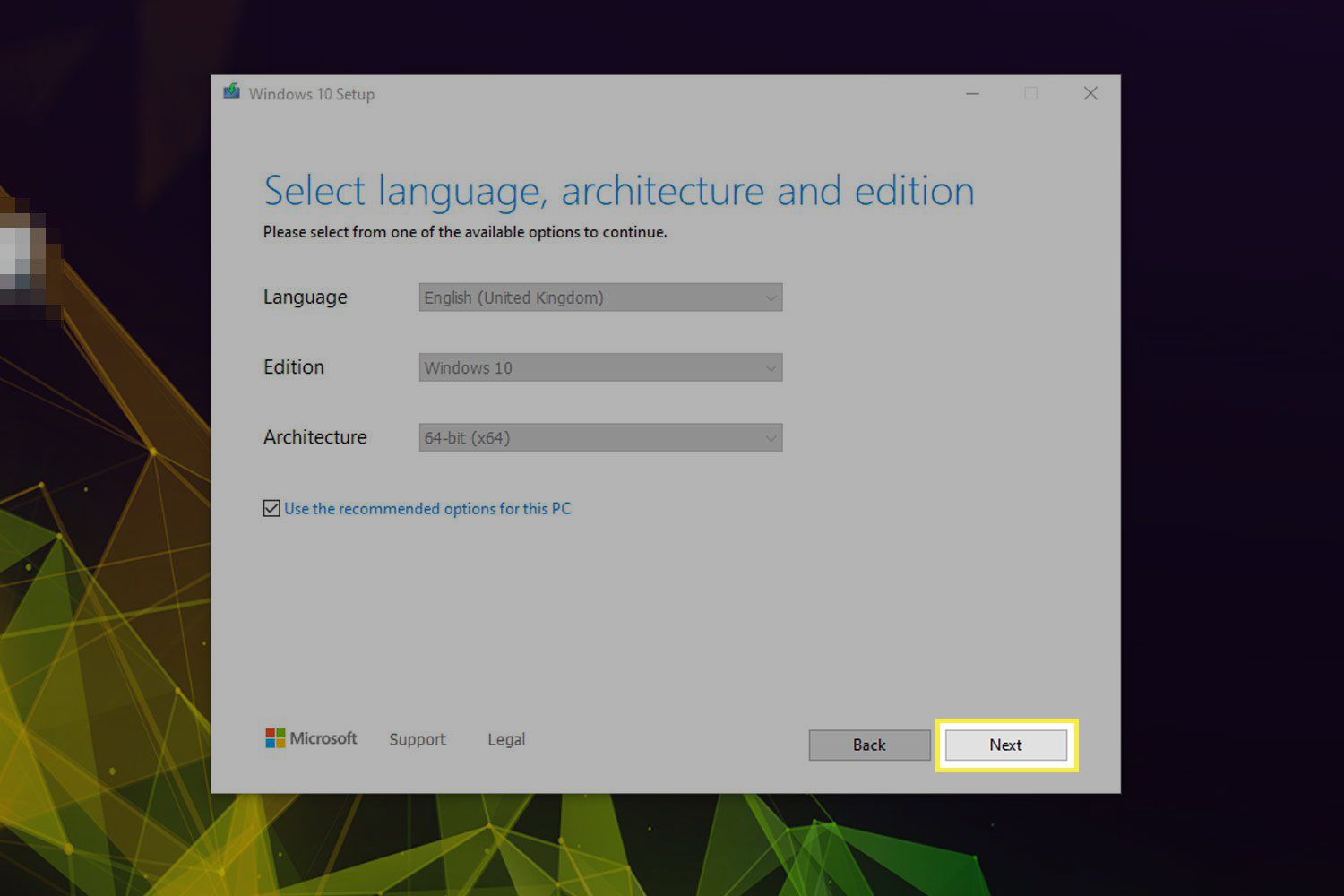1344x896 pixels.
Task: Click the disabled maximize button
Action: coord(1031,93)
